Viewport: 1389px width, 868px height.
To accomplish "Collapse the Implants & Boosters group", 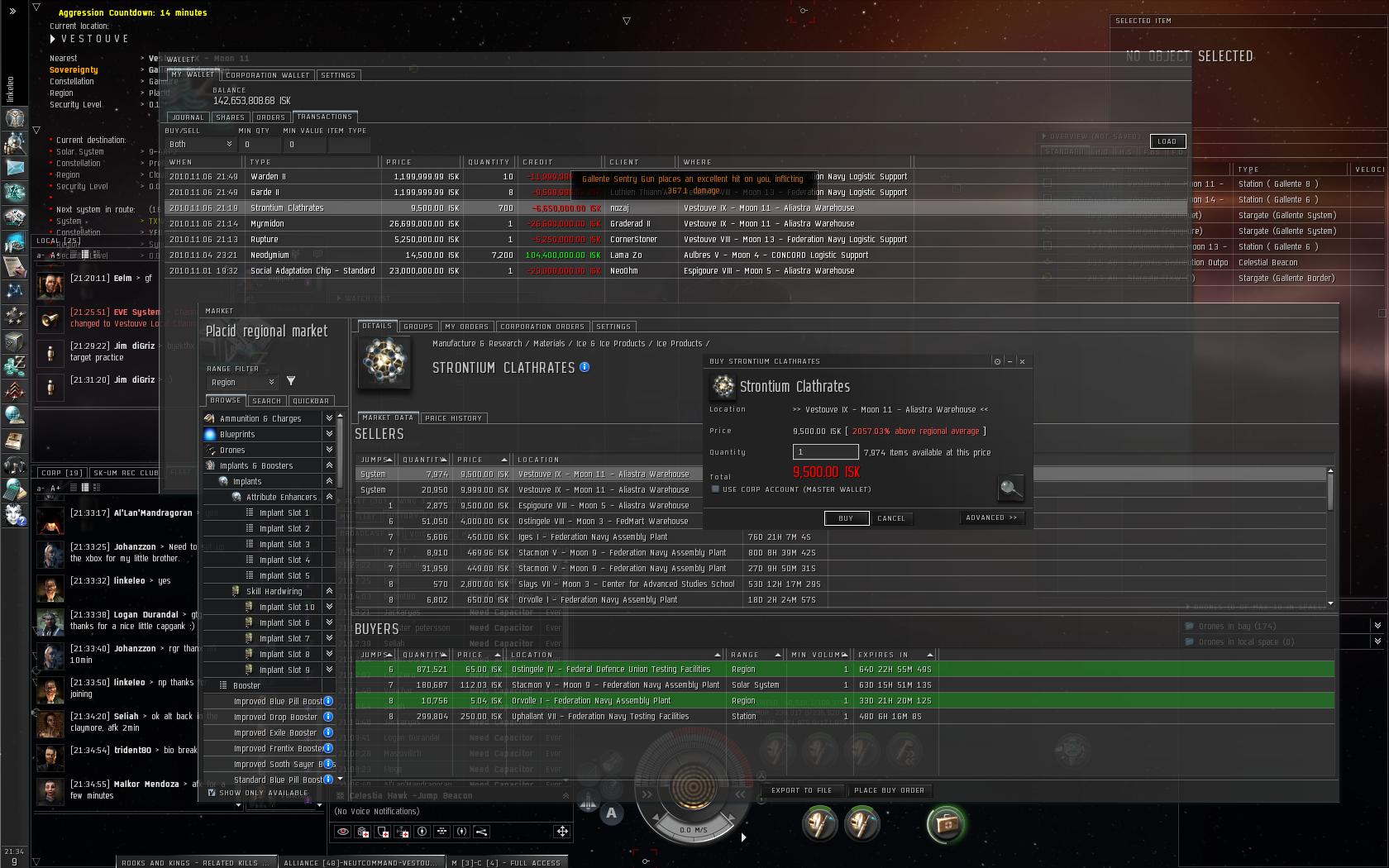I will [x=329, y=465].
